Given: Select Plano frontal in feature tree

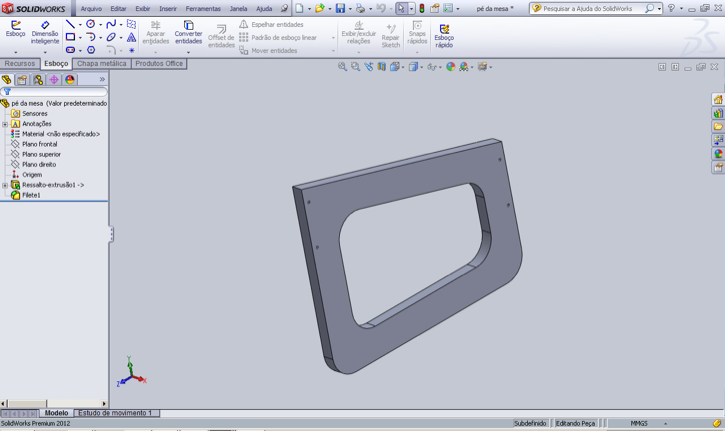Looking at the screenshot, I should [39, 144].
